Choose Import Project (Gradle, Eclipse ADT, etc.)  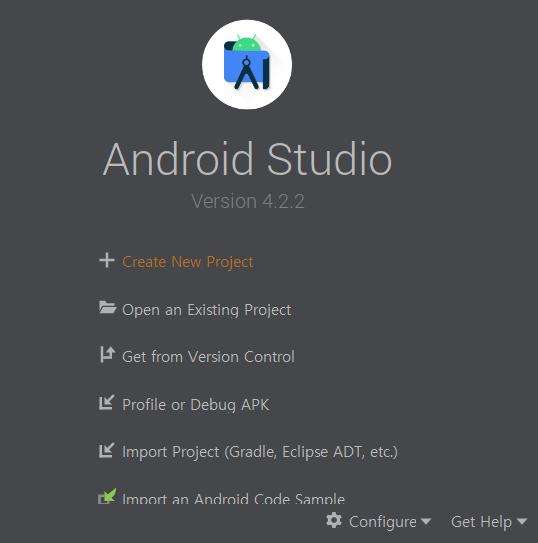coord(260,452)
